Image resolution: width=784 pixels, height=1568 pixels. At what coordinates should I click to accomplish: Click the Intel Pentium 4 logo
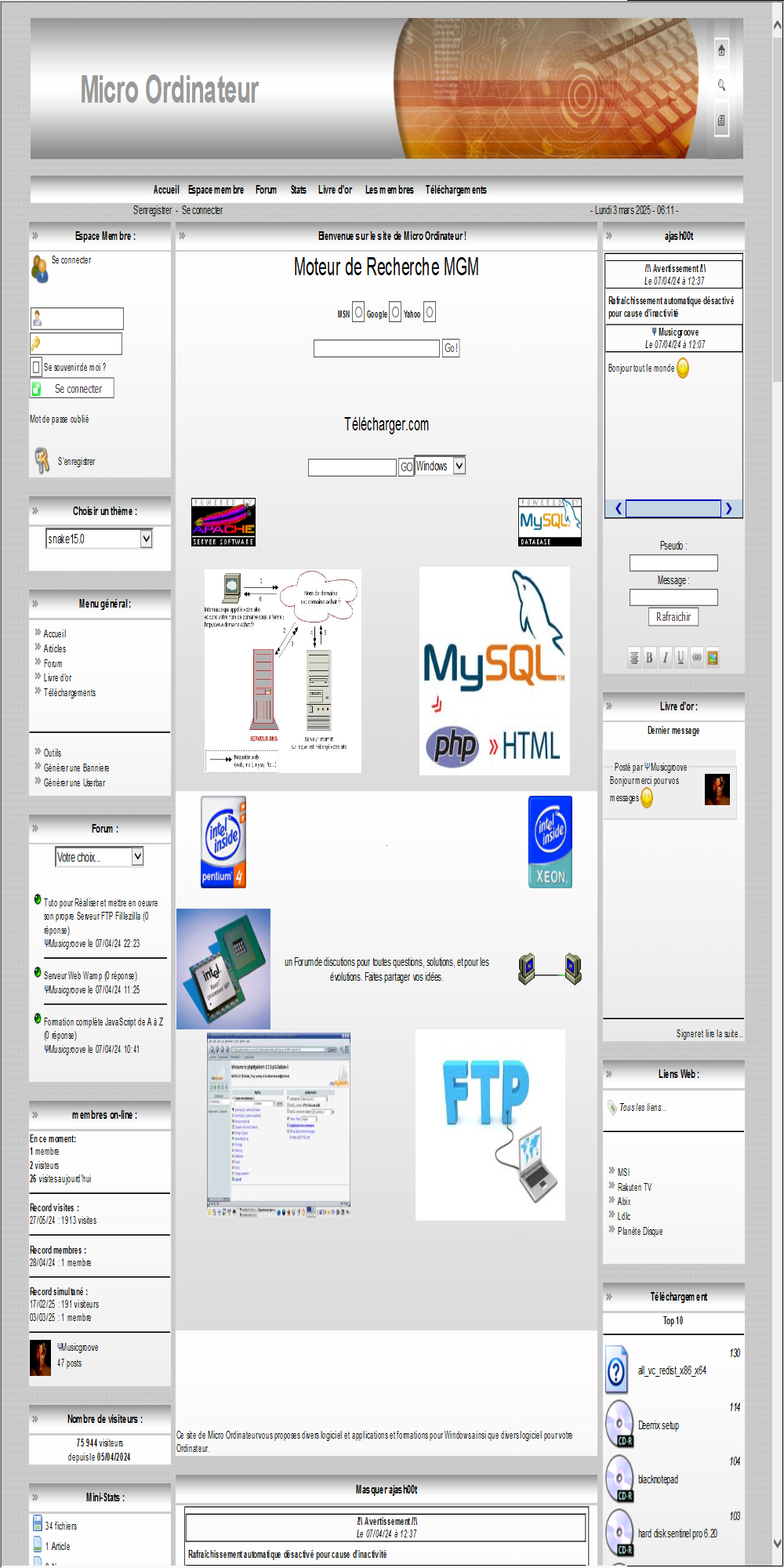click(x=223, y=842)
